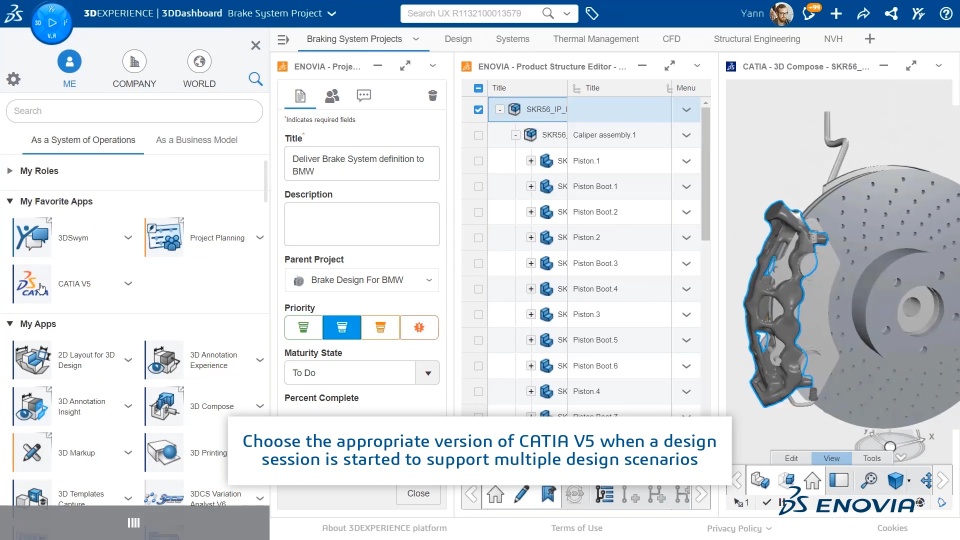Screen dimensions: 960x540
Task: Click the pencil edit icon in Product Structure toolbar
Action: [x=522, y=493]
